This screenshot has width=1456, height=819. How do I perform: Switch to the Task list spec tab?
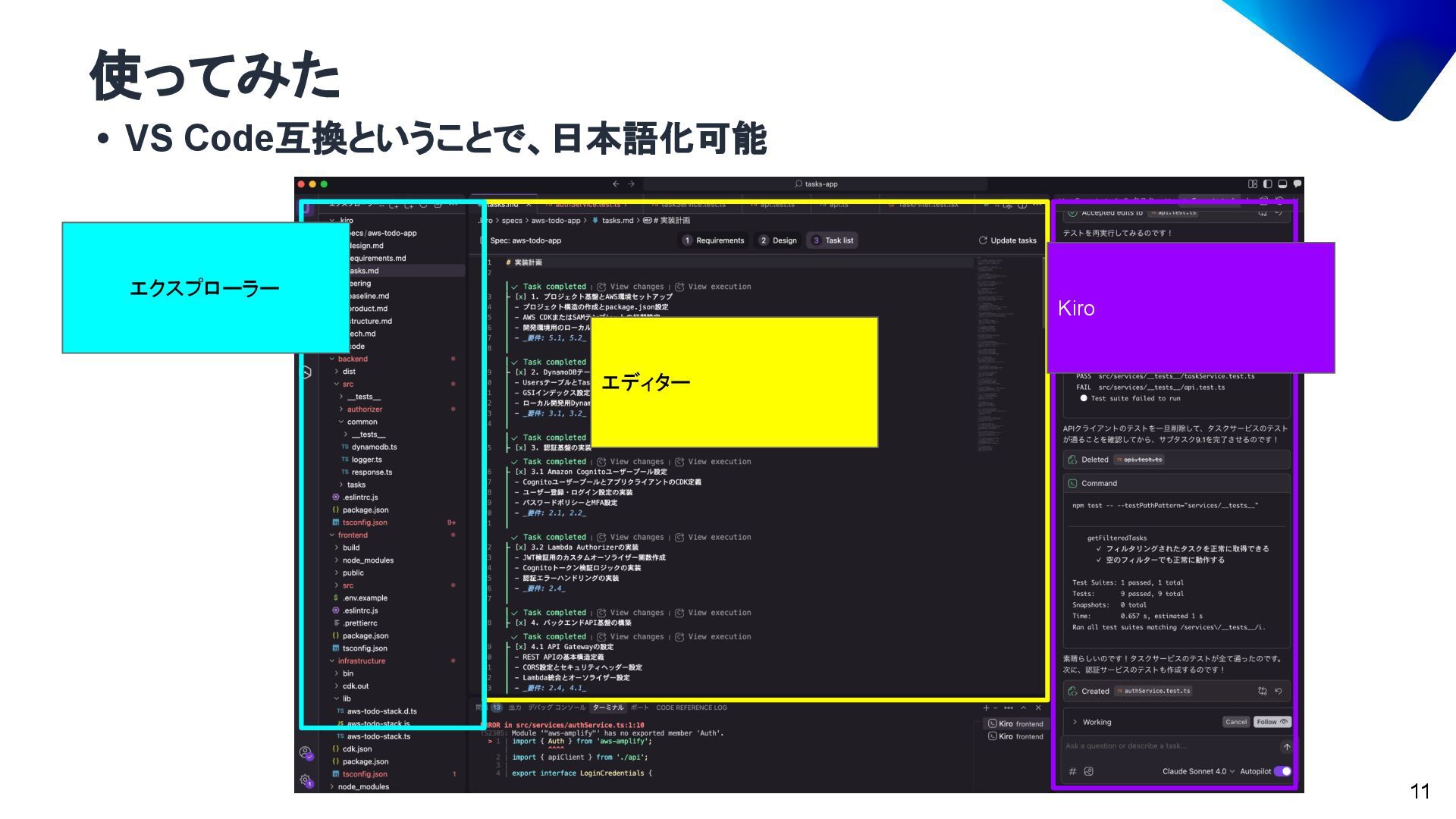[x=833, y=240]
